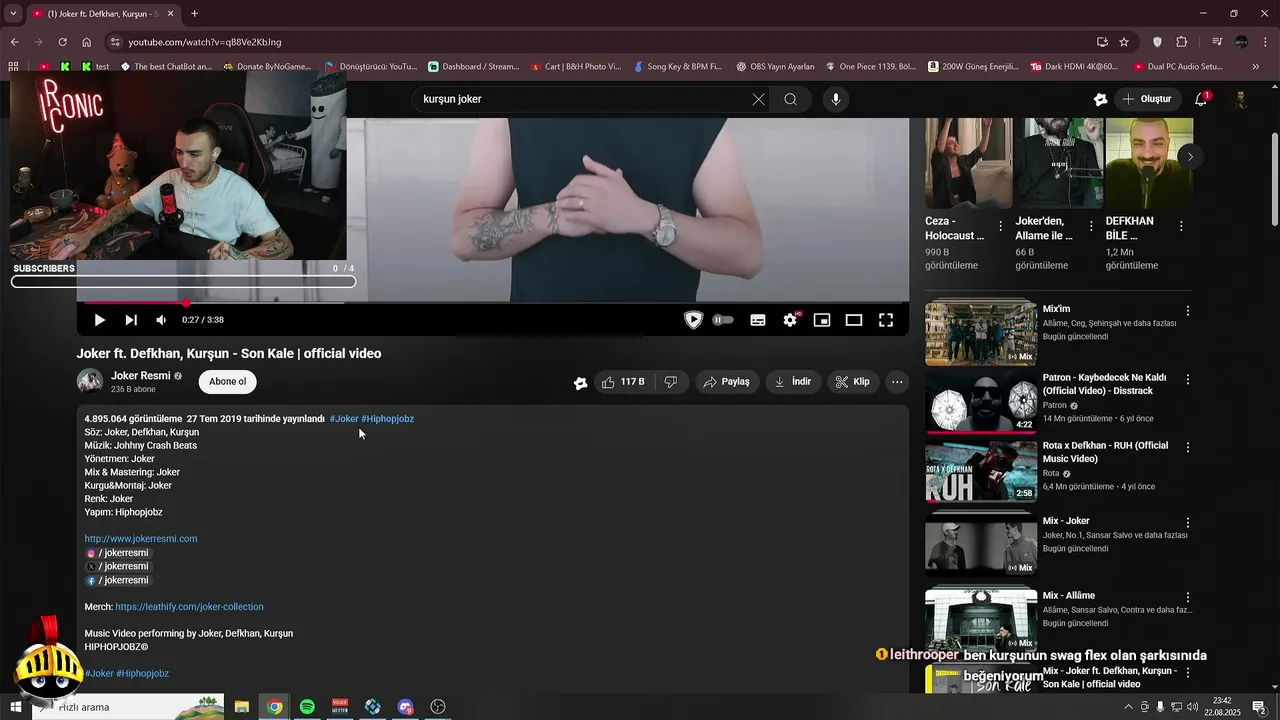Screen dimensions: 1280x720
Task: Open options for DEFKHAN BİLE short
Action: click(1181, 227)
